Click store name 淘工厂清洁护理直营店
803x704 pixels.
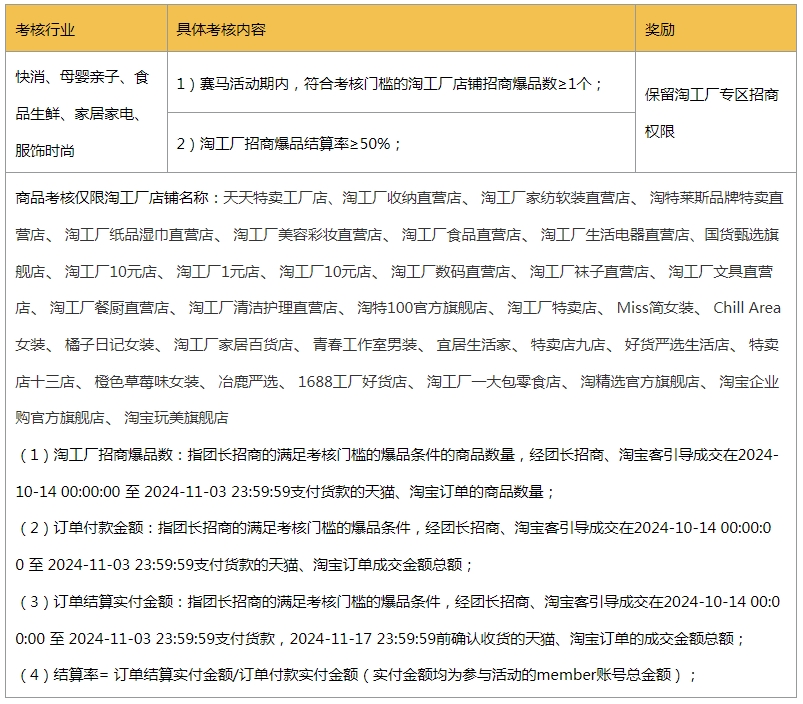[x=263, y=308]
